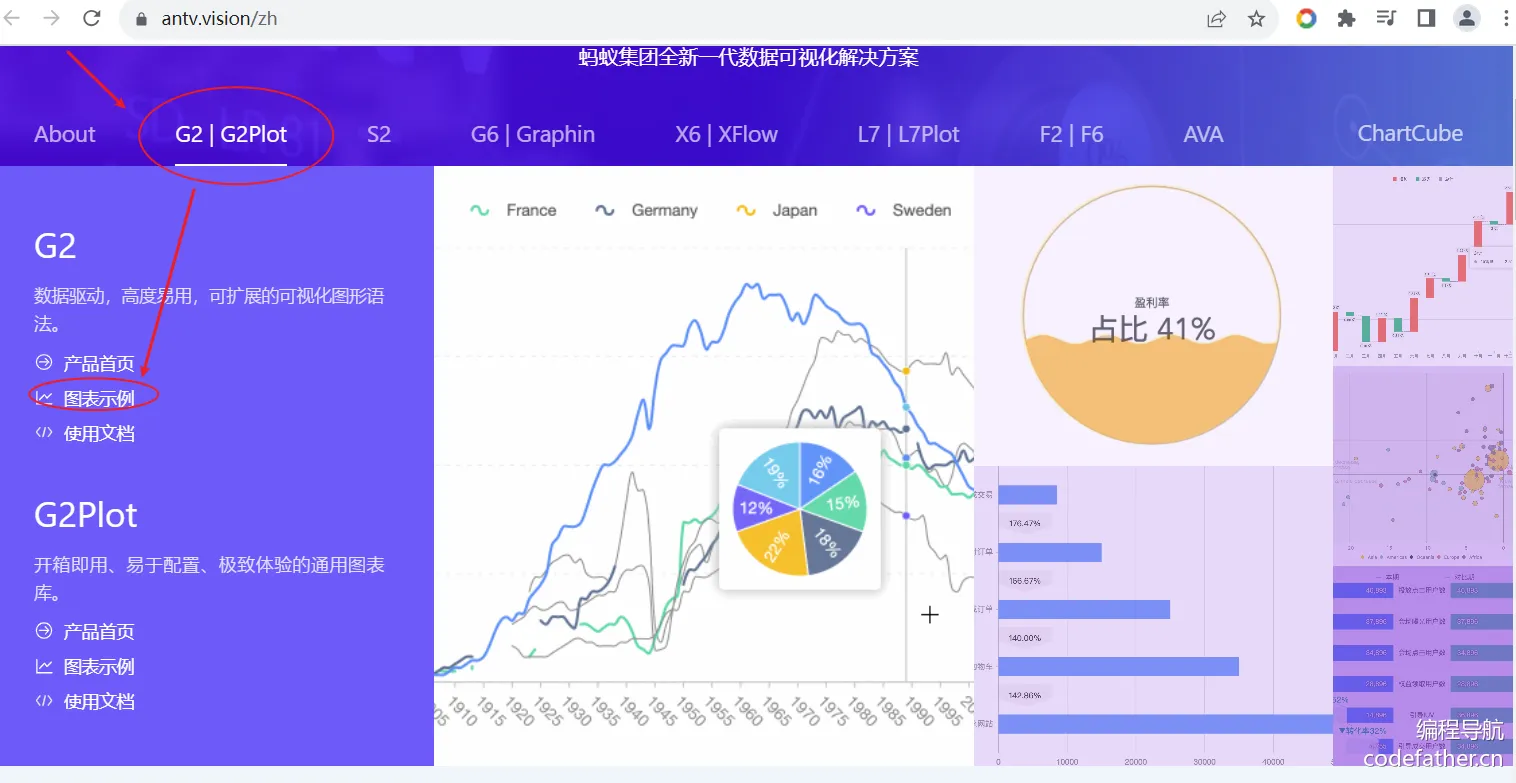The image size is (1516, 783).
Task: Click the G2 section heading
Action: point(55,246)
